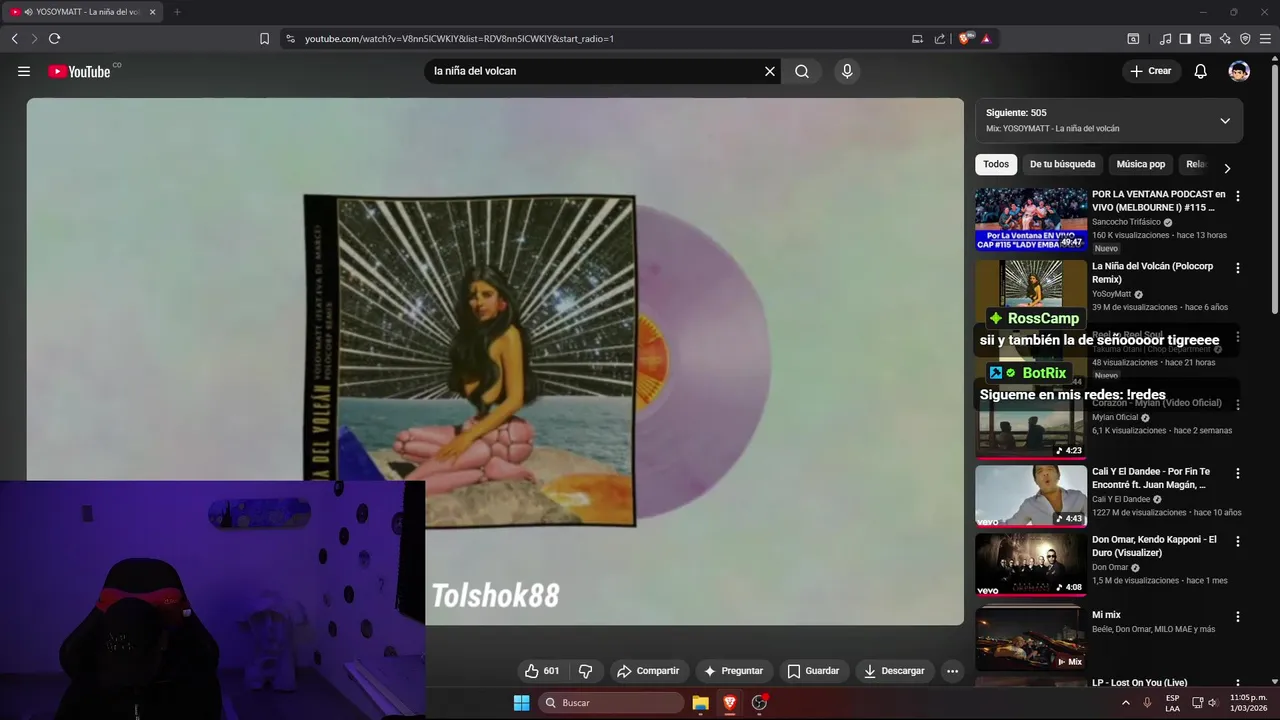The image size is (1280, 720).
Task: Open options for POR LA VENTANA PODCAST
Action: tap(1238, 196)
